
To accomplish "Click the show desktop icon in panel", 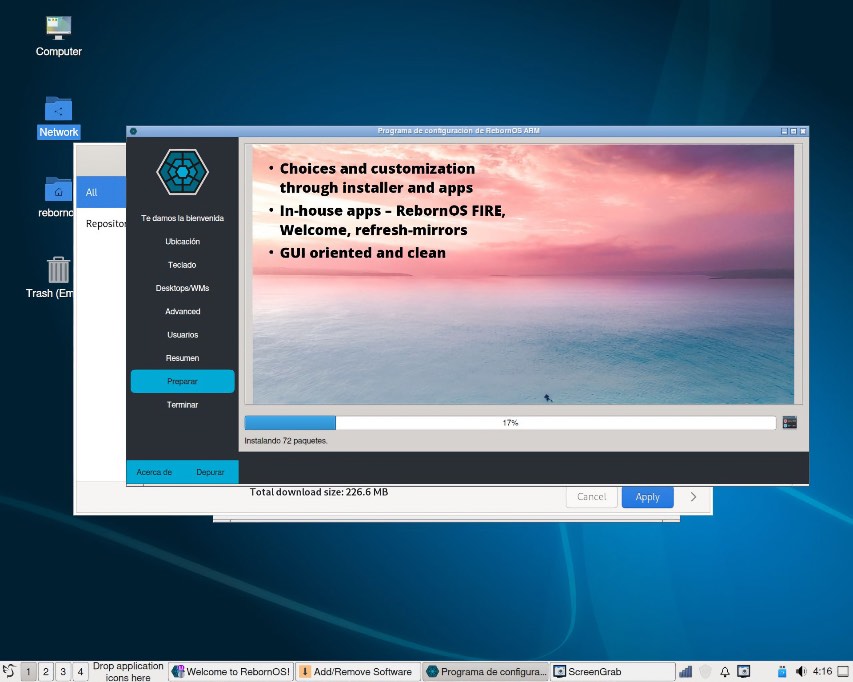I will [x=843, y=672].
